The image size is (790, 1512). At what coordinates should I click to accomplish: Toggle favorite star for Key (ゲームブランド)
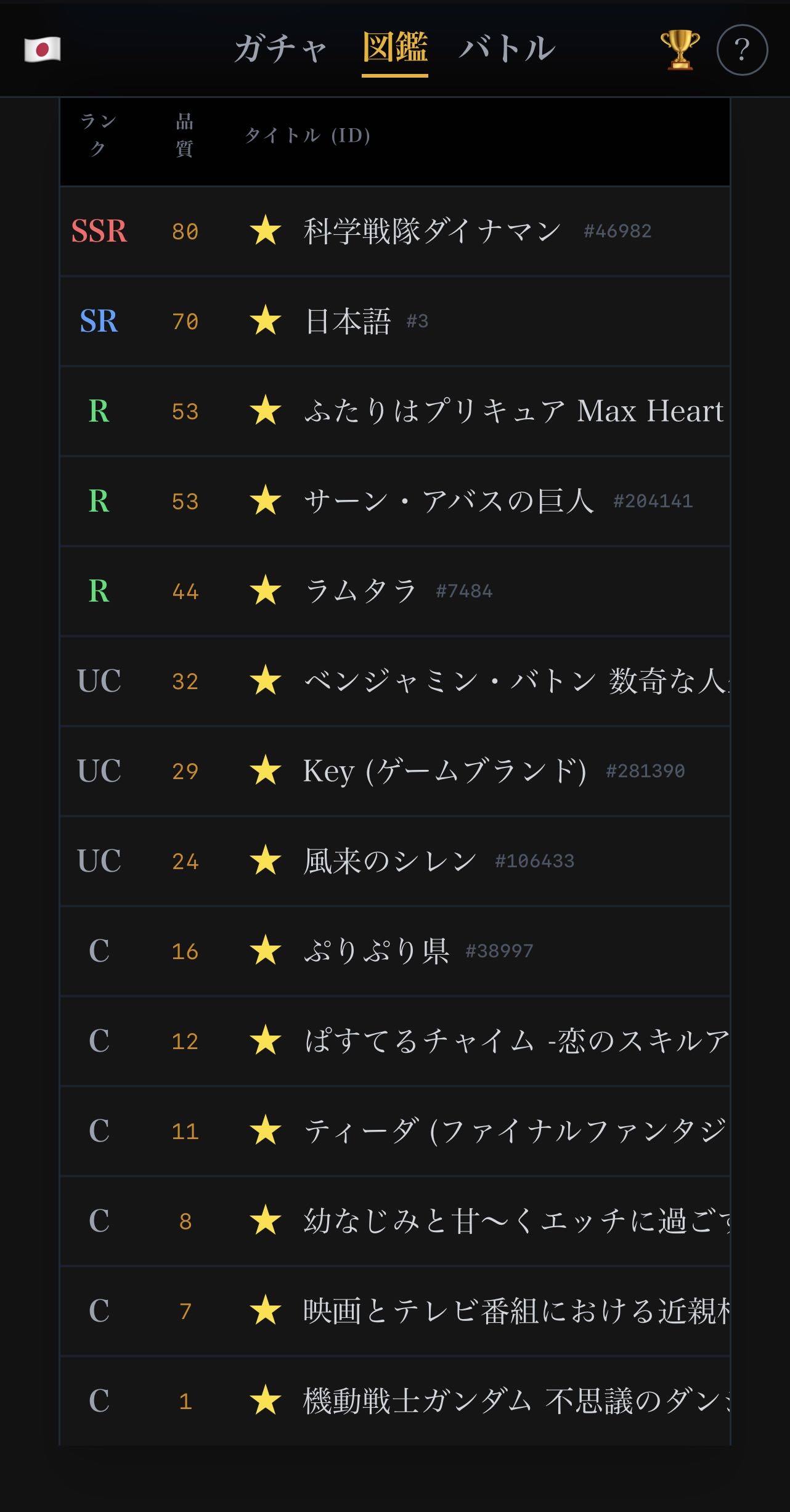pos(266,770)
